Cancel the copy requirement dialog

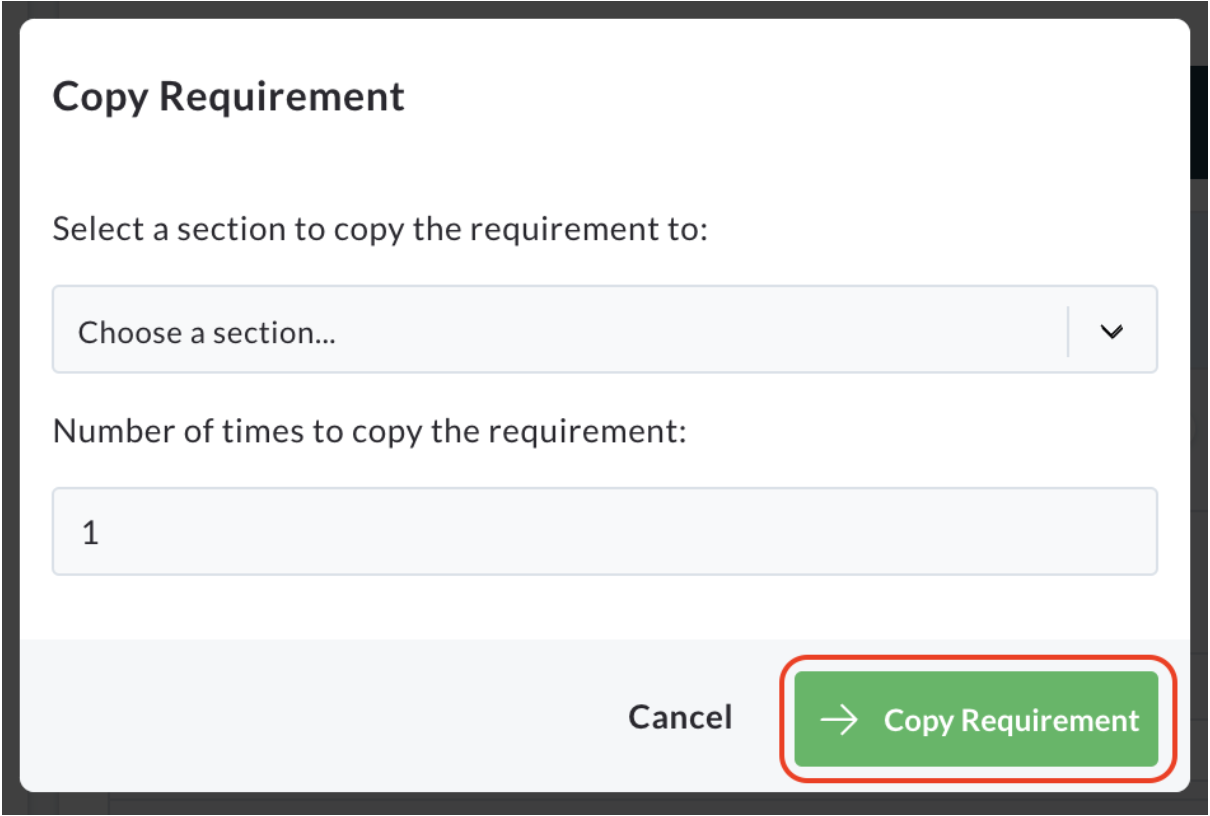click(x=680, y=717)
